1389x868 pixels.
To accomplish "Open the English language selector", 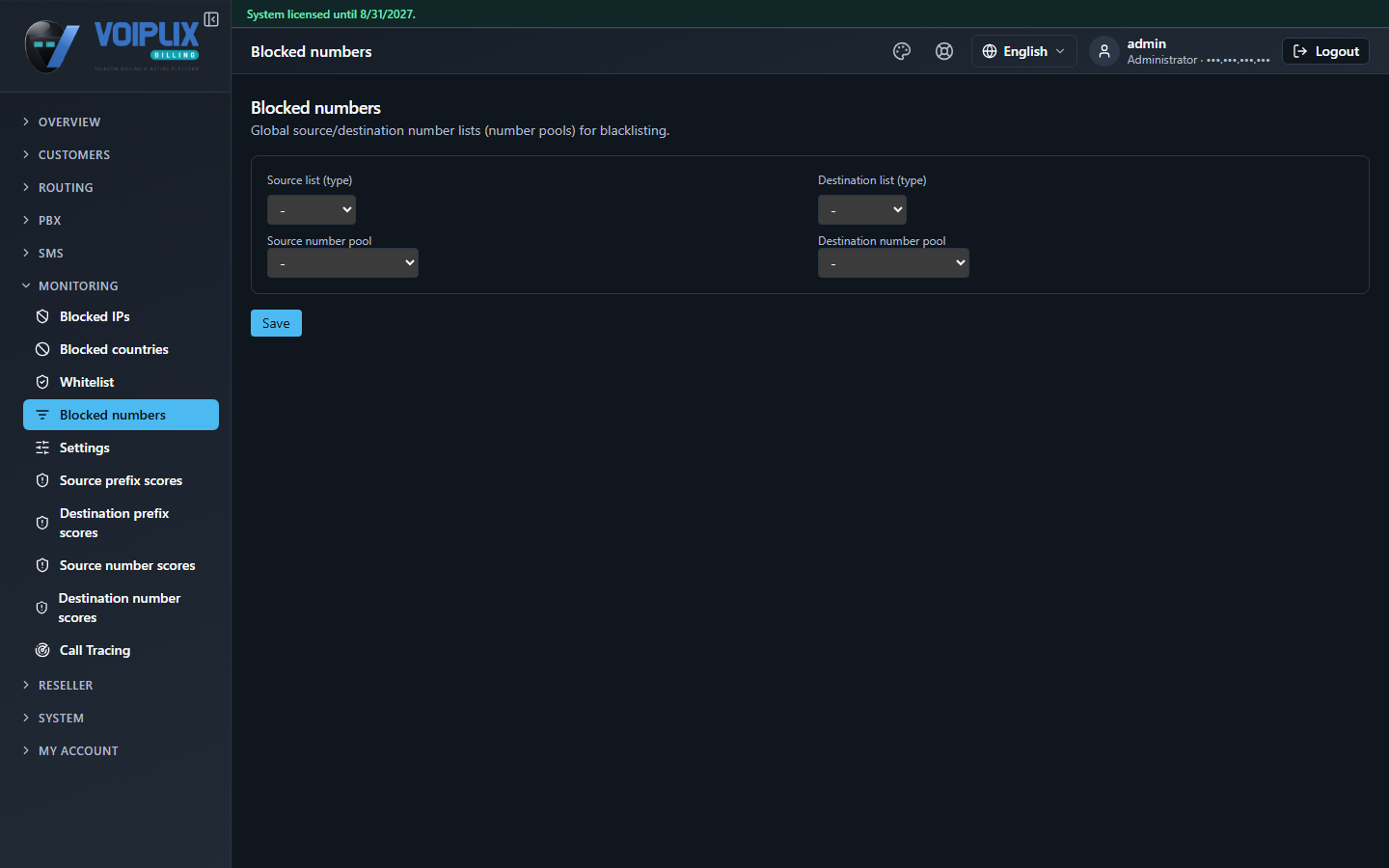I will click(1023, 51).
